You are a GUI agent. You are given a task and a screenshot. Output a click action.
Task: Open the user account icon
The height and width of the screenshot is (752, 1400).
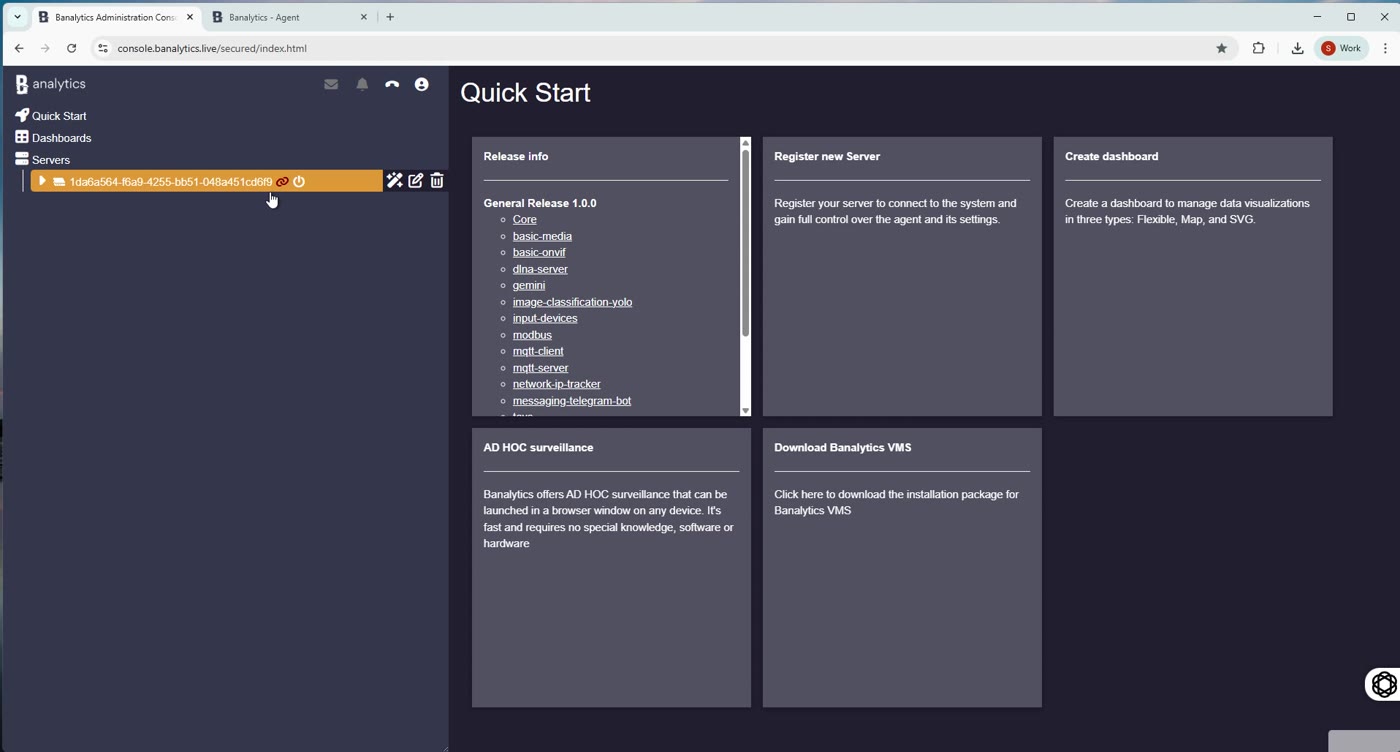point(422,85)
